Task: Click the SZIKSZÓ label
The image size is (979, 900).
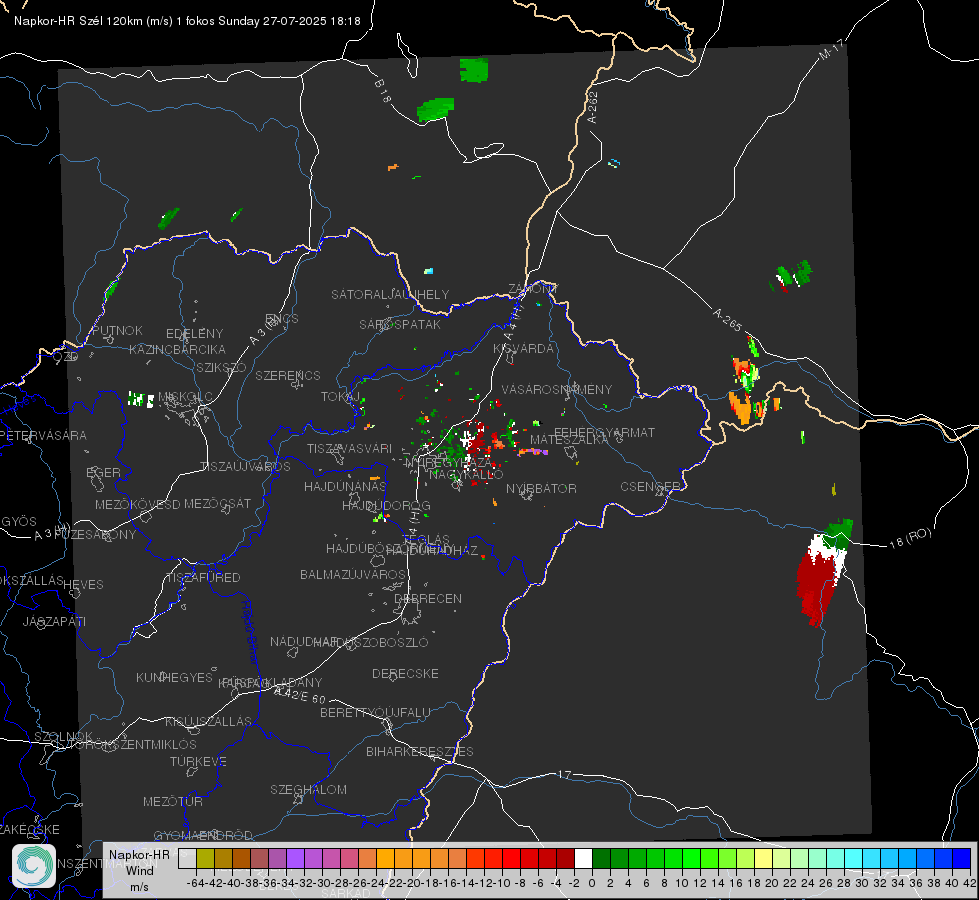Action: tap(222, 367)
